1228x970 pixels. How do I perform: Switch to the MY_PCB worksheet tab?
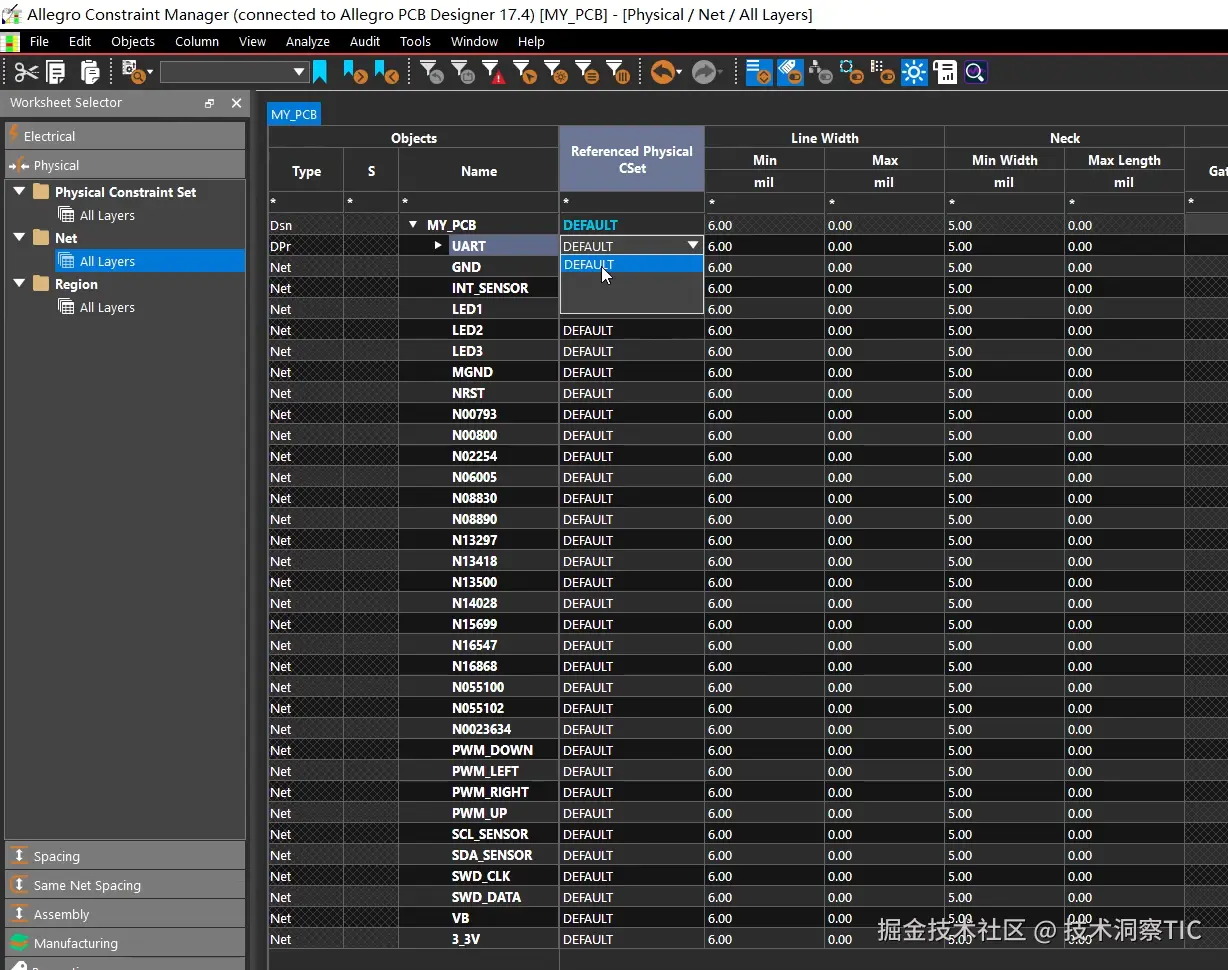pyautogui.click(x=294, y=114)
